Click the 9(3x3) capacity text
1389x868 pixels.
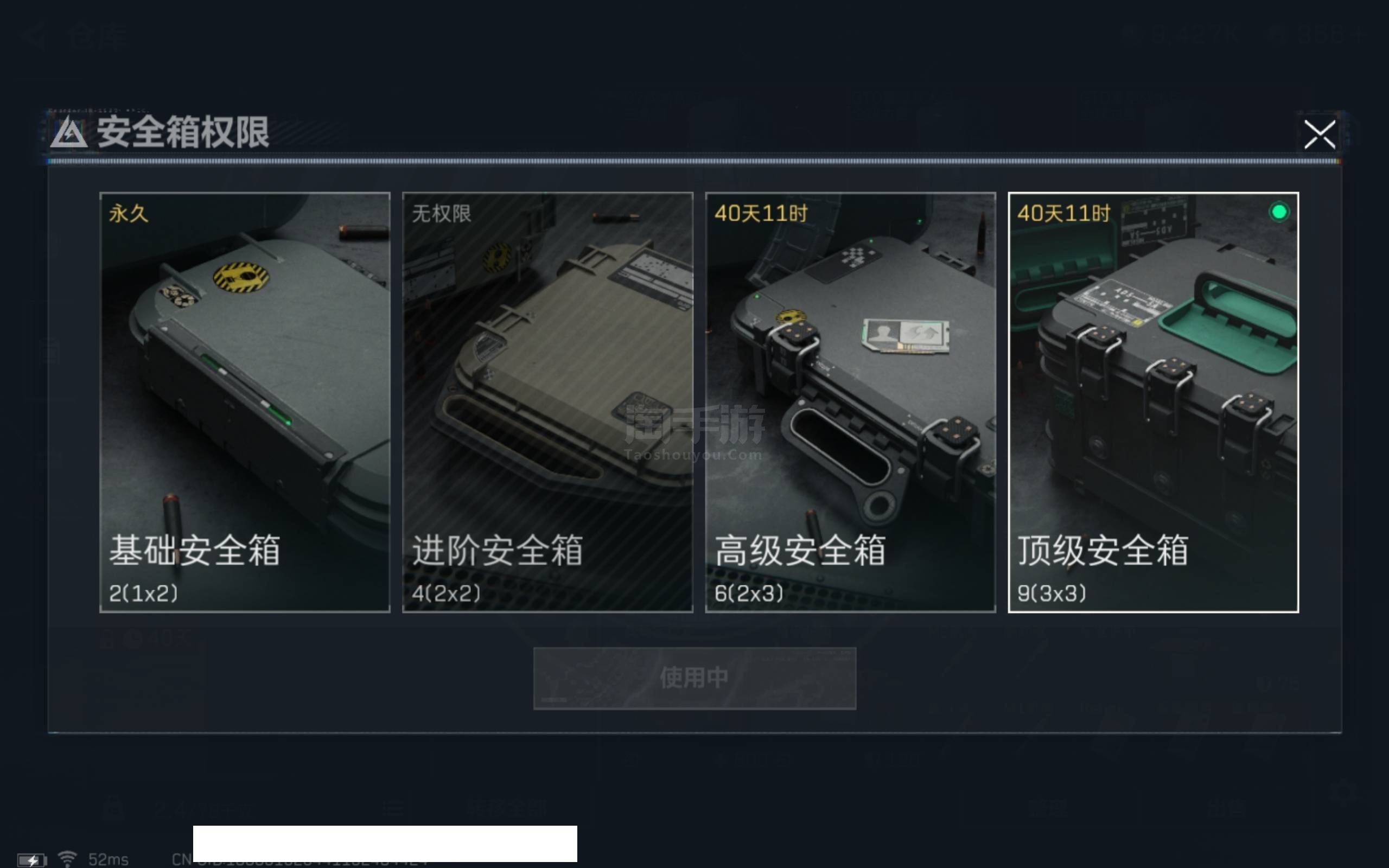tap(1052, 593)
